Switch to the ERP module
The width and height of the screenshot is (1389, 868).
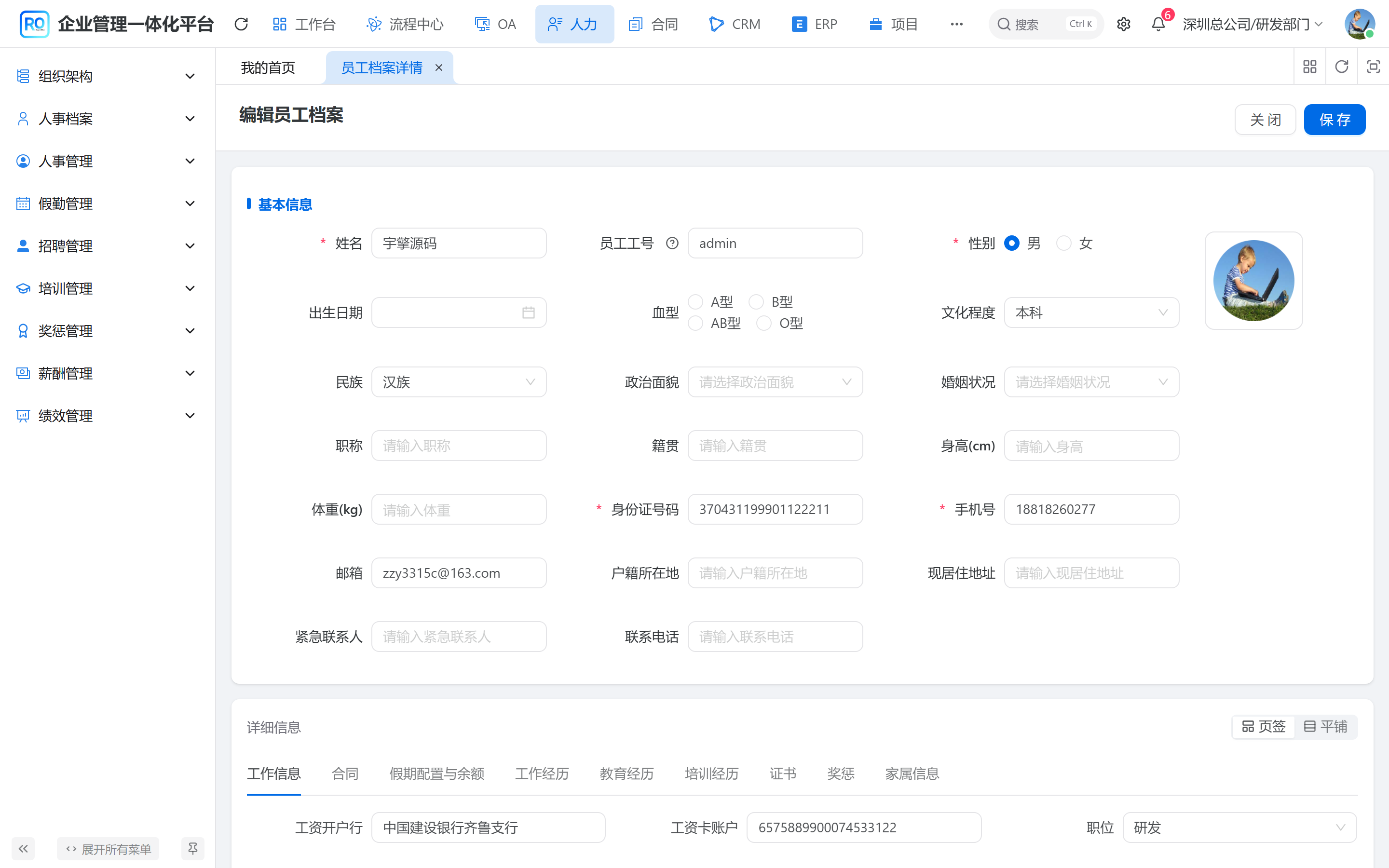[815, 24]
